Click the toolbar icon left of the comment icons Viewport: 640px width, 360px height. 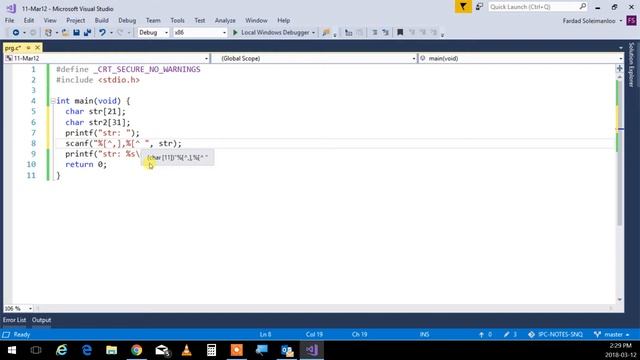click(349, 32)
